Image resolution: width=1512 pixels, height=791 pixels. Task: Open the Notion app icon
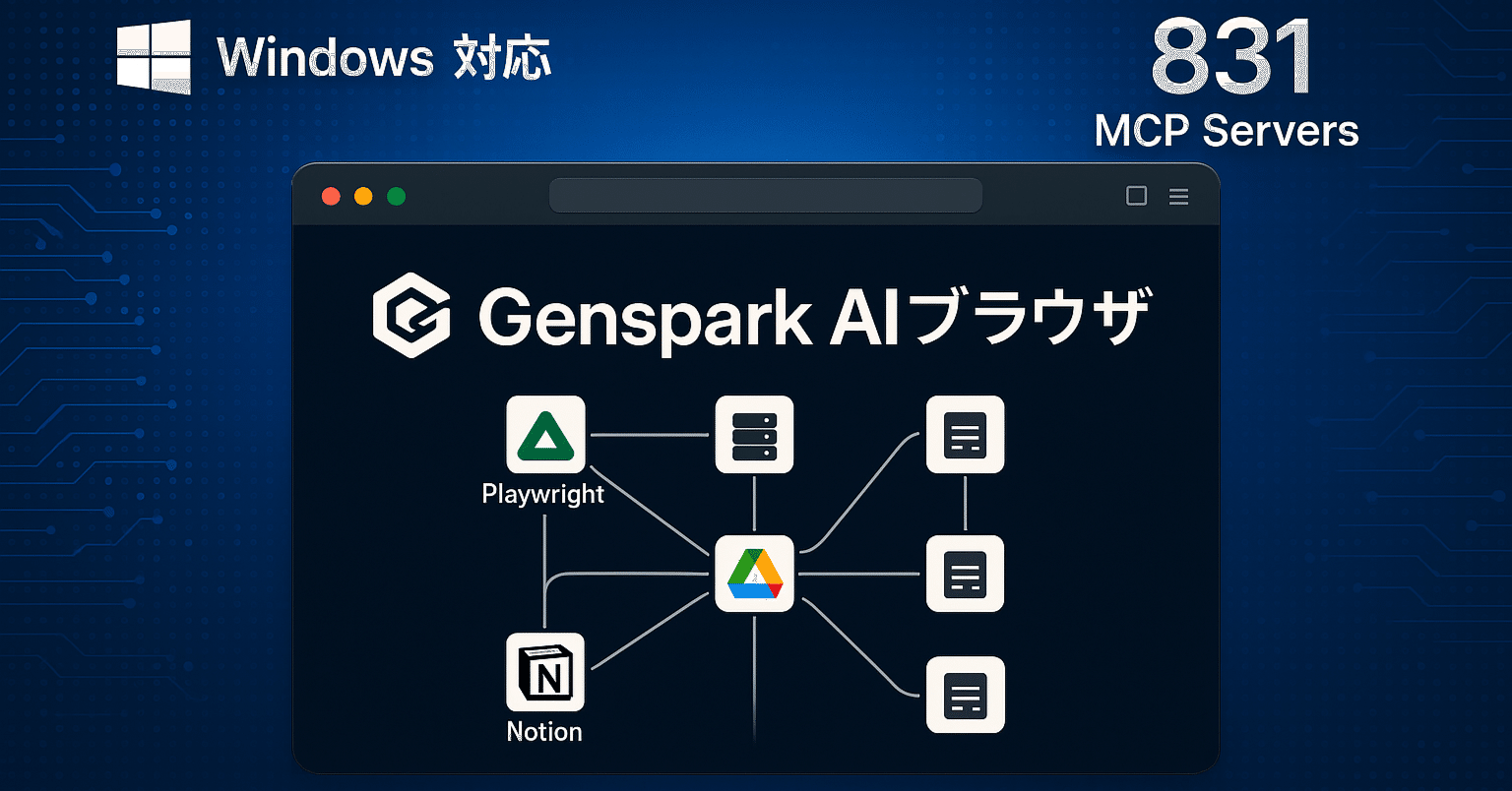545,672
